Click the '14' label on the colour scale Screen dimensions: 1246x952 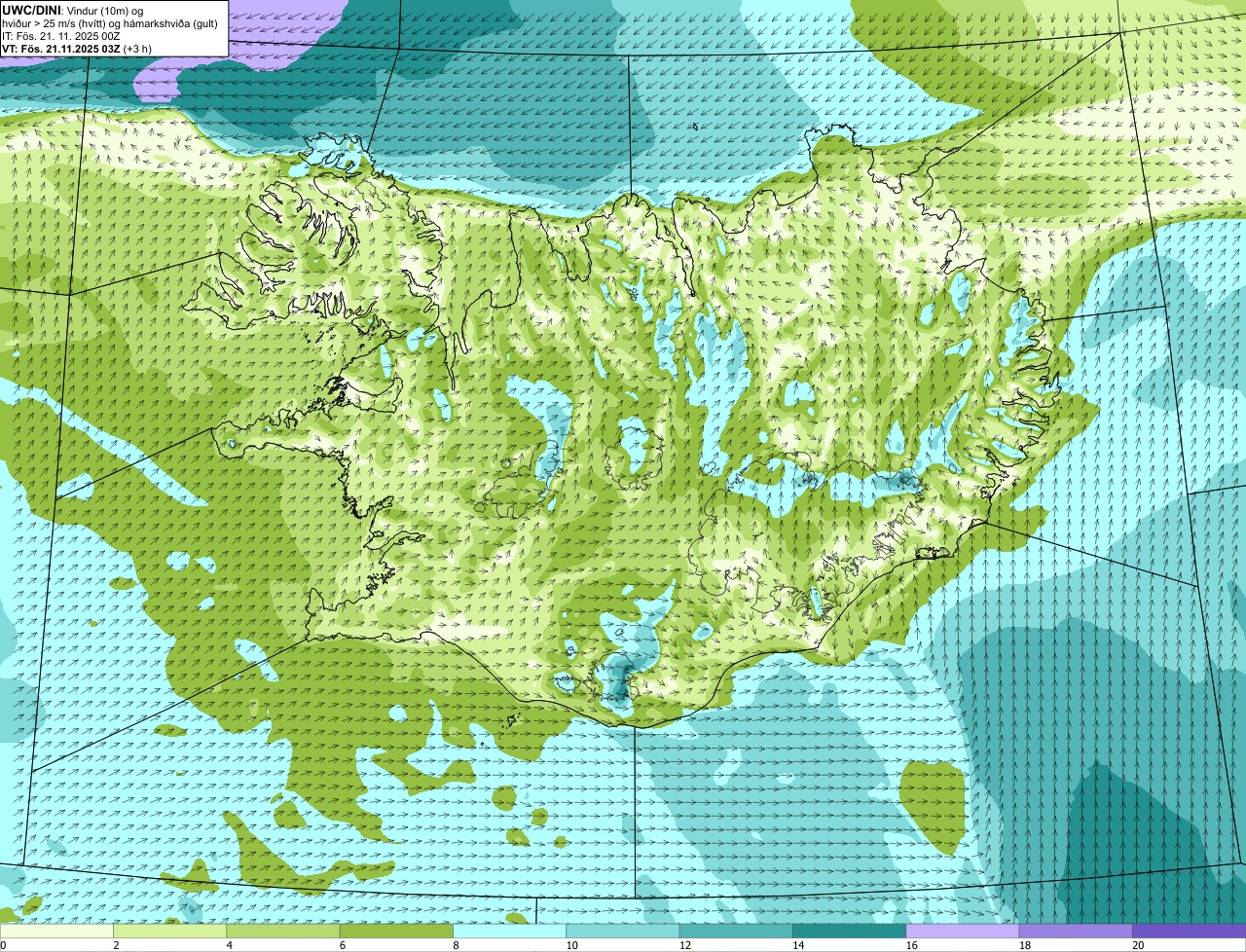tap(798, 945)
